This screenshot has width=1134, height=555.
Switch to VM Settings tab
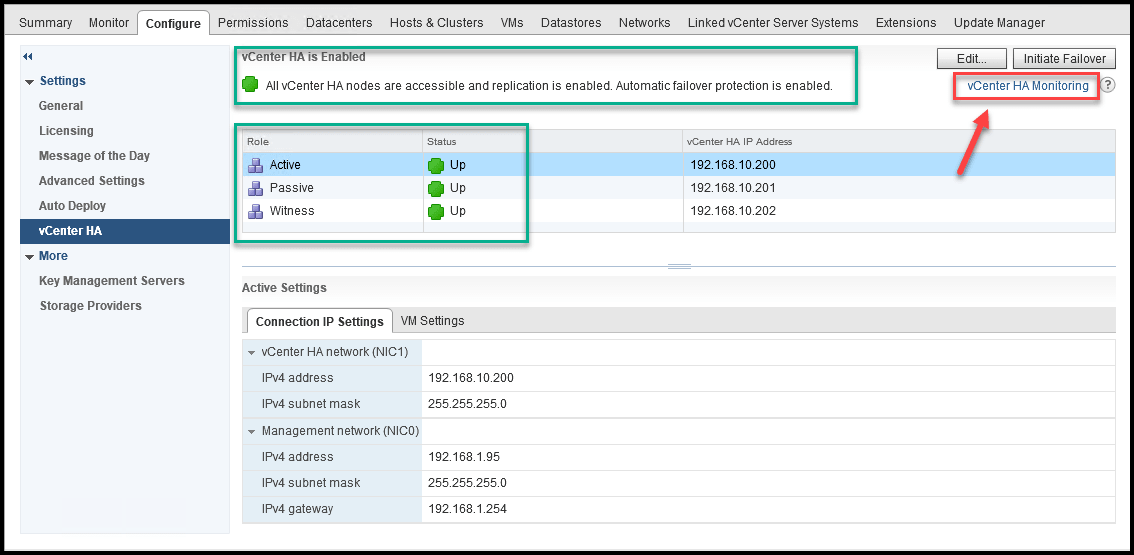(x=432, y=320)
